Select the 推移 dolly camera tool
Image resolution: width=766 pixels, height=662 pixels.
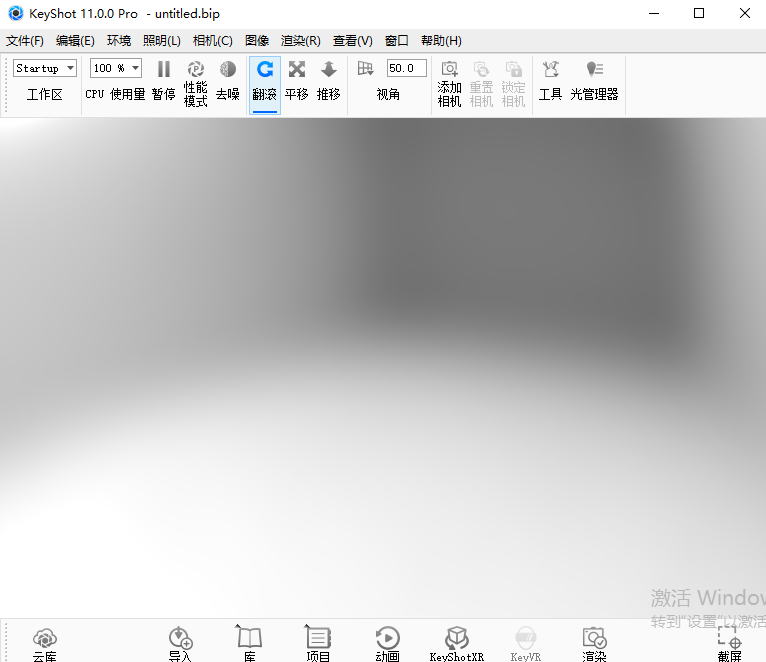328,81
